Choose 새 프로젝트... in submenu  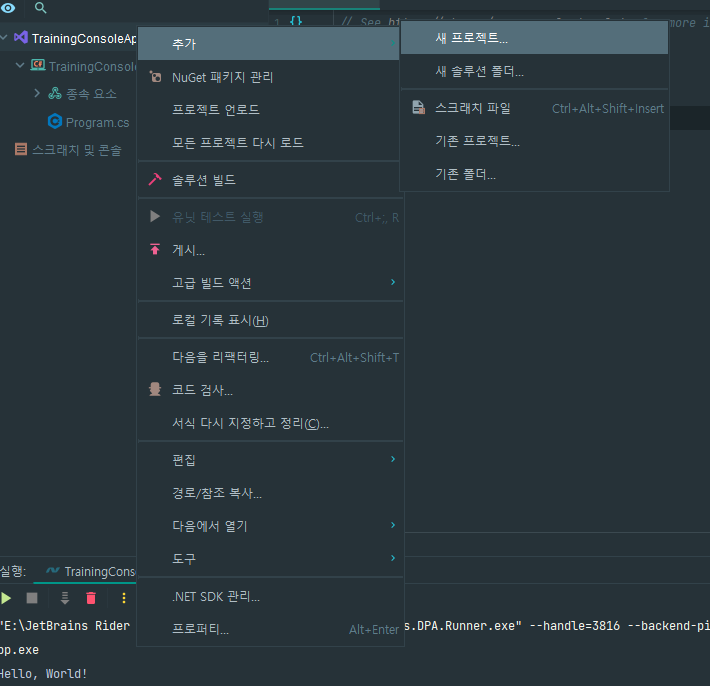coord(534,38)
